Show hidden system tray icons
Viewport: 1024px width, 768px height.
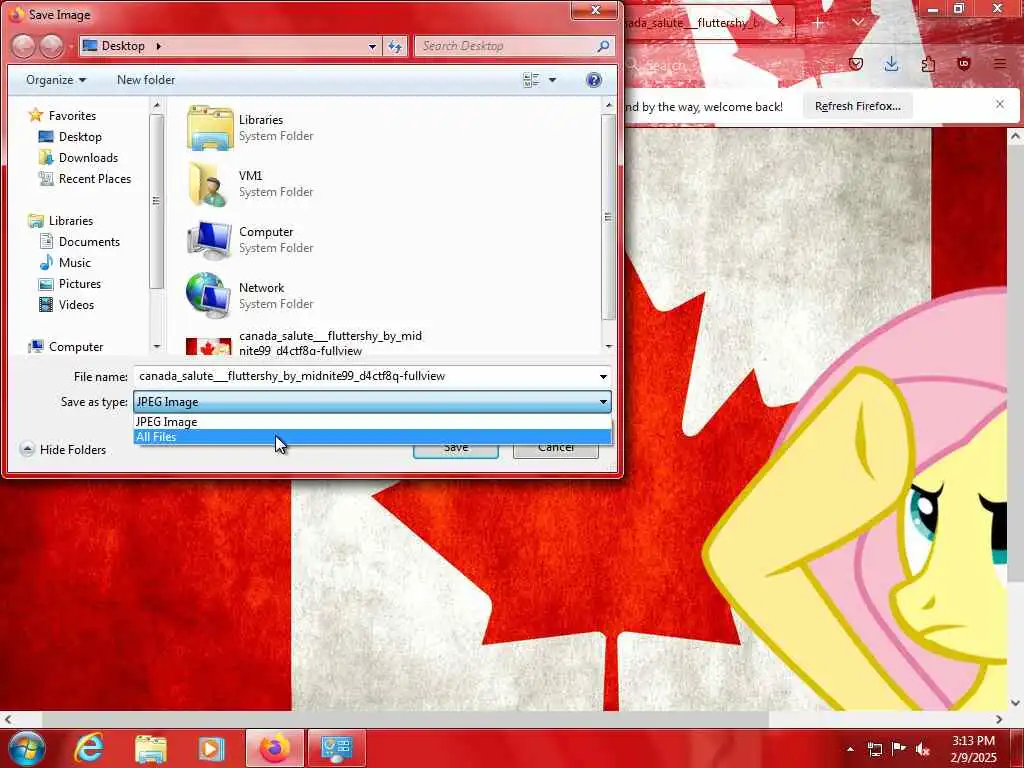coord(850,749)
